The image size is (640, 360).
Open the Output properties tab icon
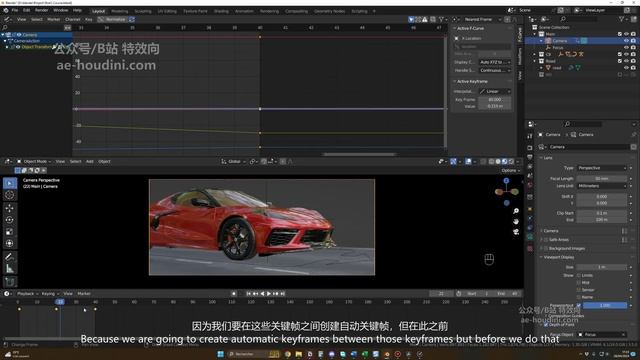point(530,158)
